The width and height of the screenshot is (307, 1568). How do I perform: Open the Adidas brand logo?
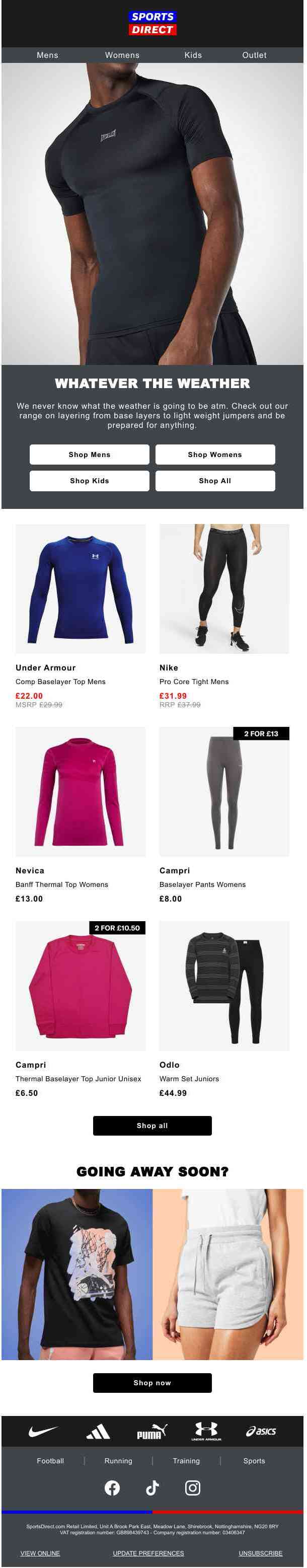pos(98,1432)
